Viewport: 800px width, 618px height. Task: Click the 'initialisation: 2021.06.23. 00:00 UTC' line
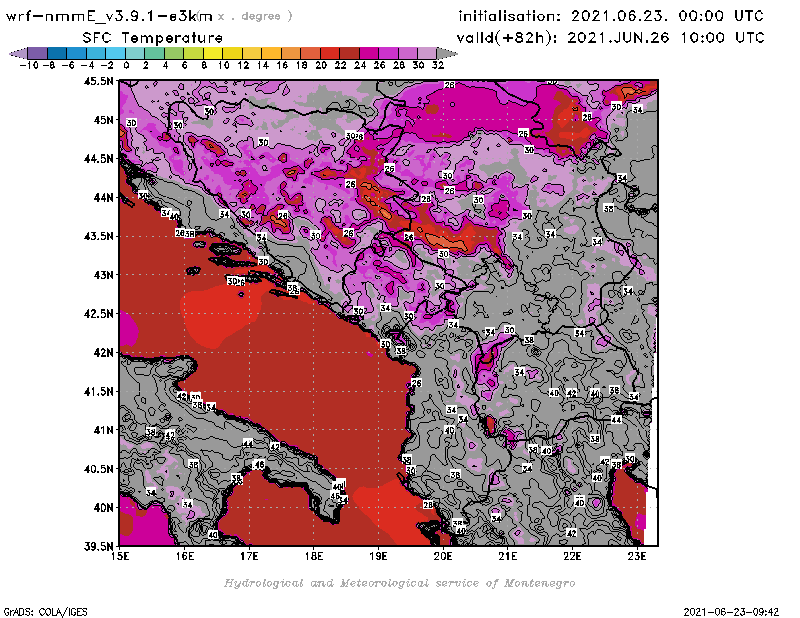click(x=611, y=16)
